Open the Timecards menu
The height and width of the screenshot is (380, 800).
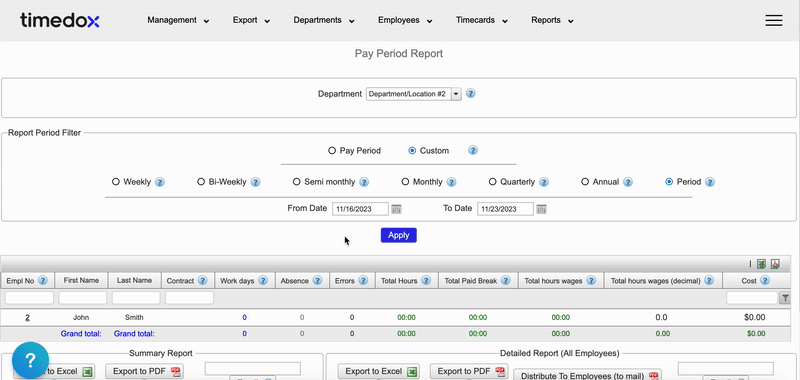pos(482,20)
